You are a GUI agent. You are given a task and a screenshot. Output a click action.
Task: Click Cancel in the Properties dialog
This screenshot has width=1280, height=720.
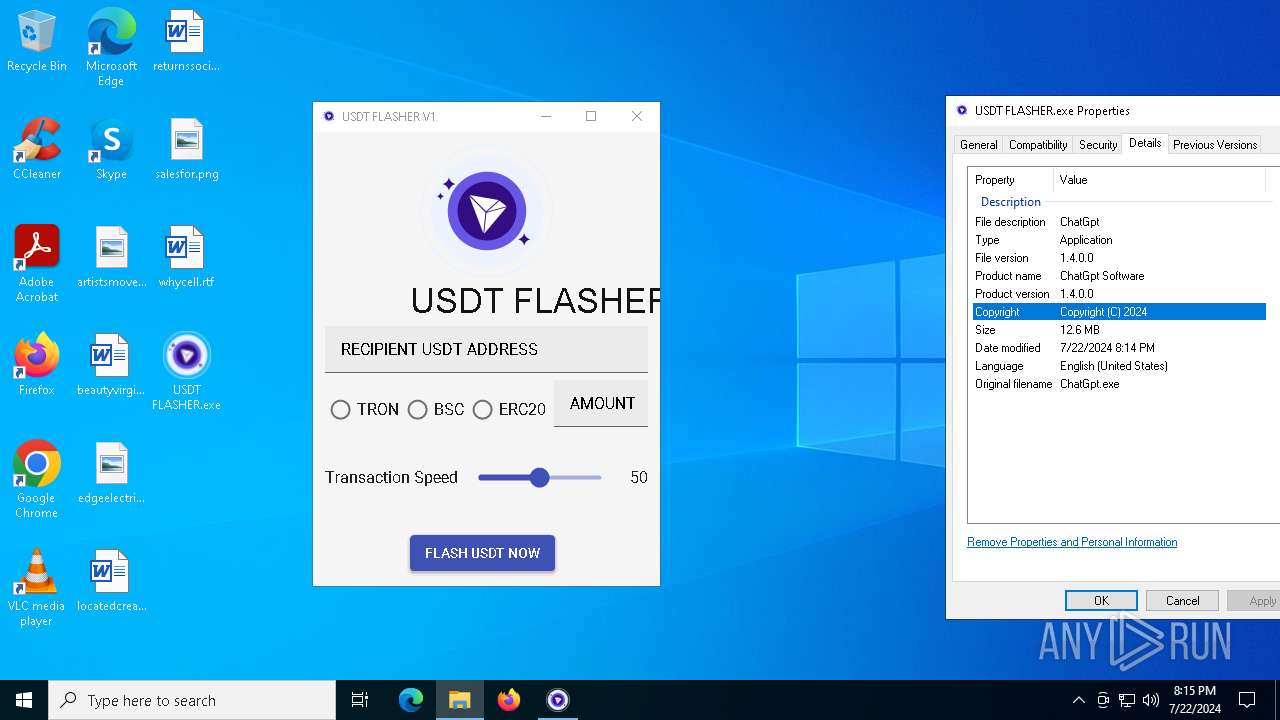(1182, 600)
